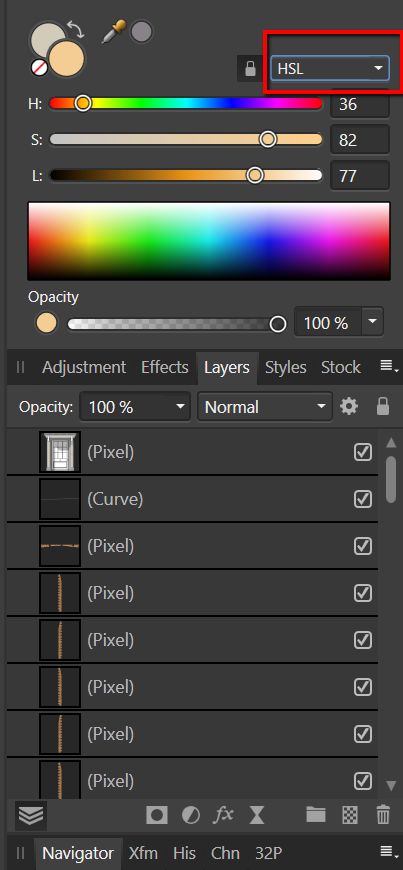The width and height of the screenshot is (403, 870).
Task: Hide the (Curve) layer using its checkbox
Action: (363, 499)
